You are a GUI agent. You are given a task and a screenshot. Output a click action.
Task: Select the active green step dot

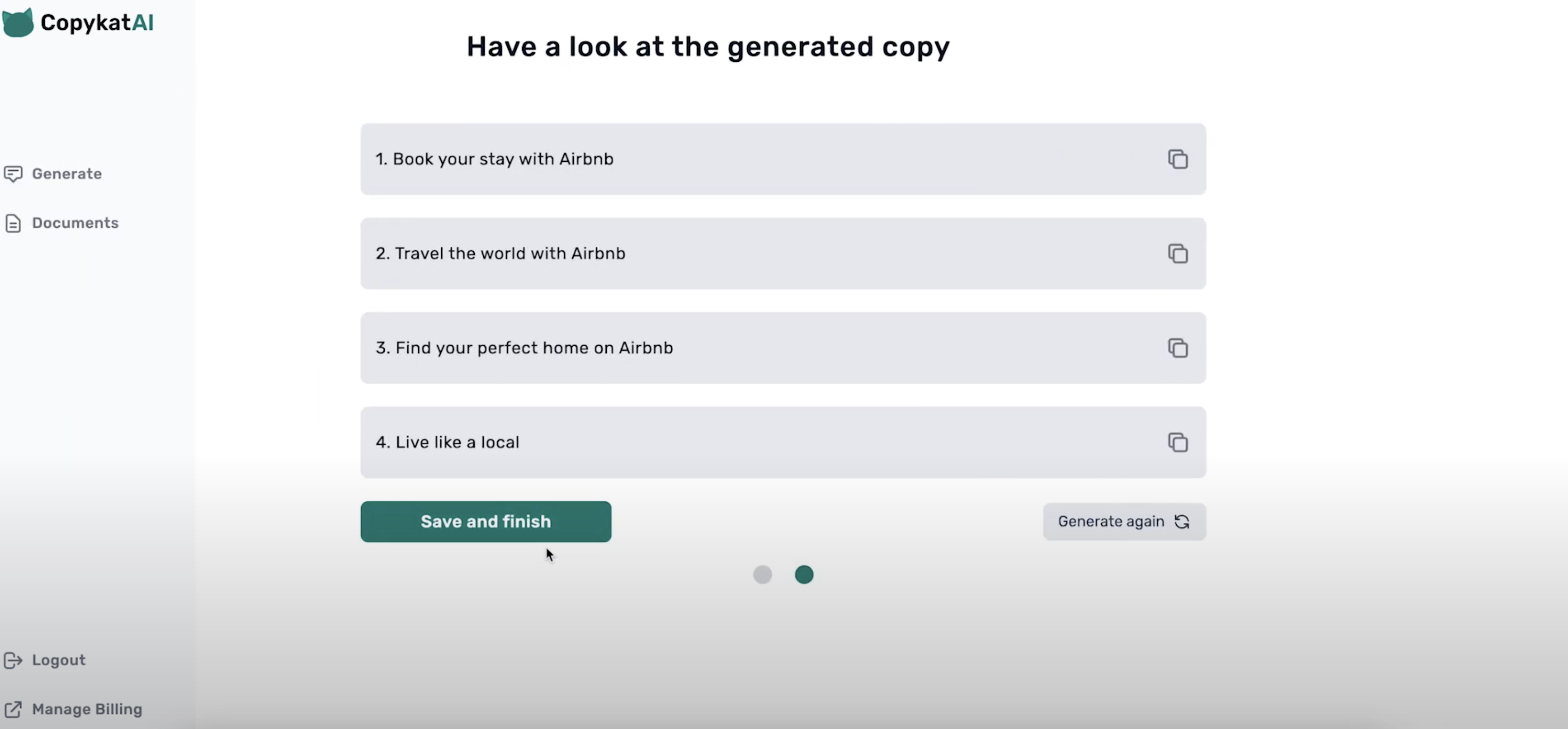[803, 574]
